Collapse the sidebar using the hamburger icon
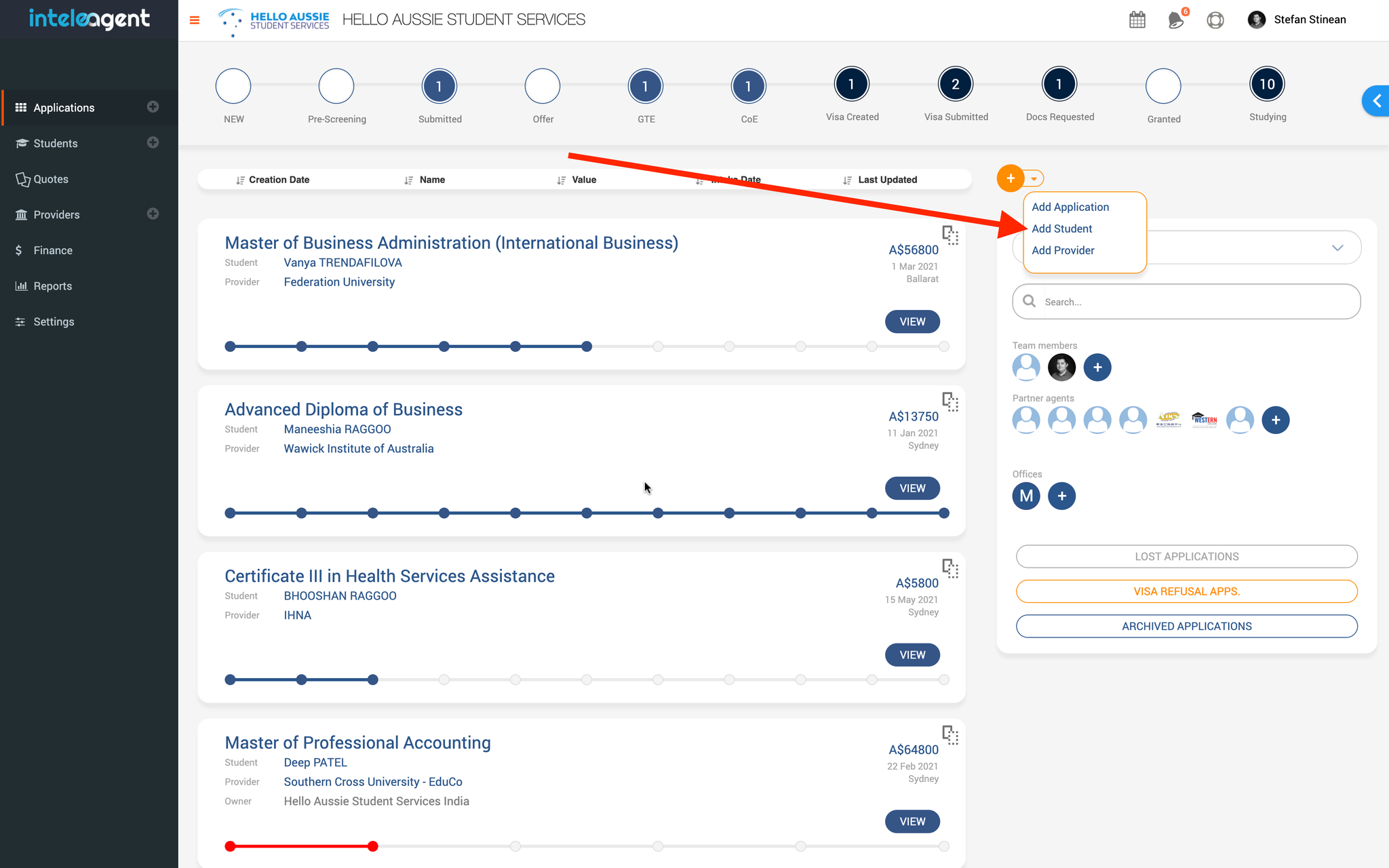 [x=195, y=20]
